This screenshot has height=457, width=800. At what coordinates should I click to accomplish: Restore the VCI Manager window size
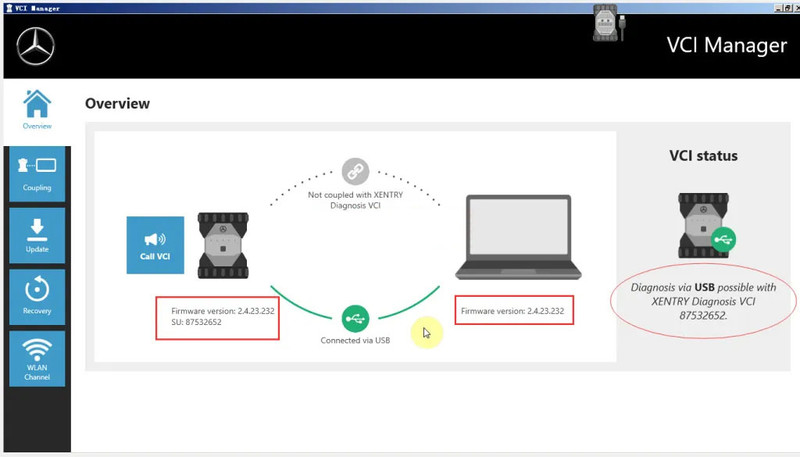(x=788, y=8)
